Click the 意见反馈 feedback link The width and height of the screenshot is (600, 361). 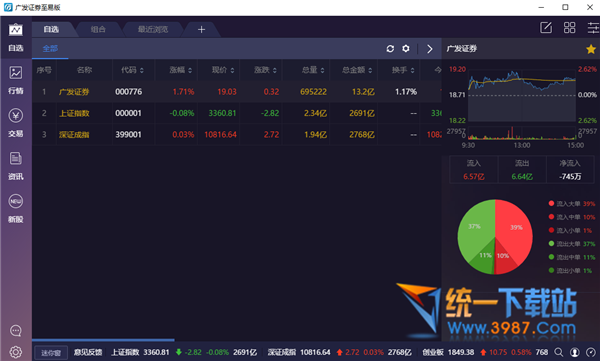[x=88, y=352]
